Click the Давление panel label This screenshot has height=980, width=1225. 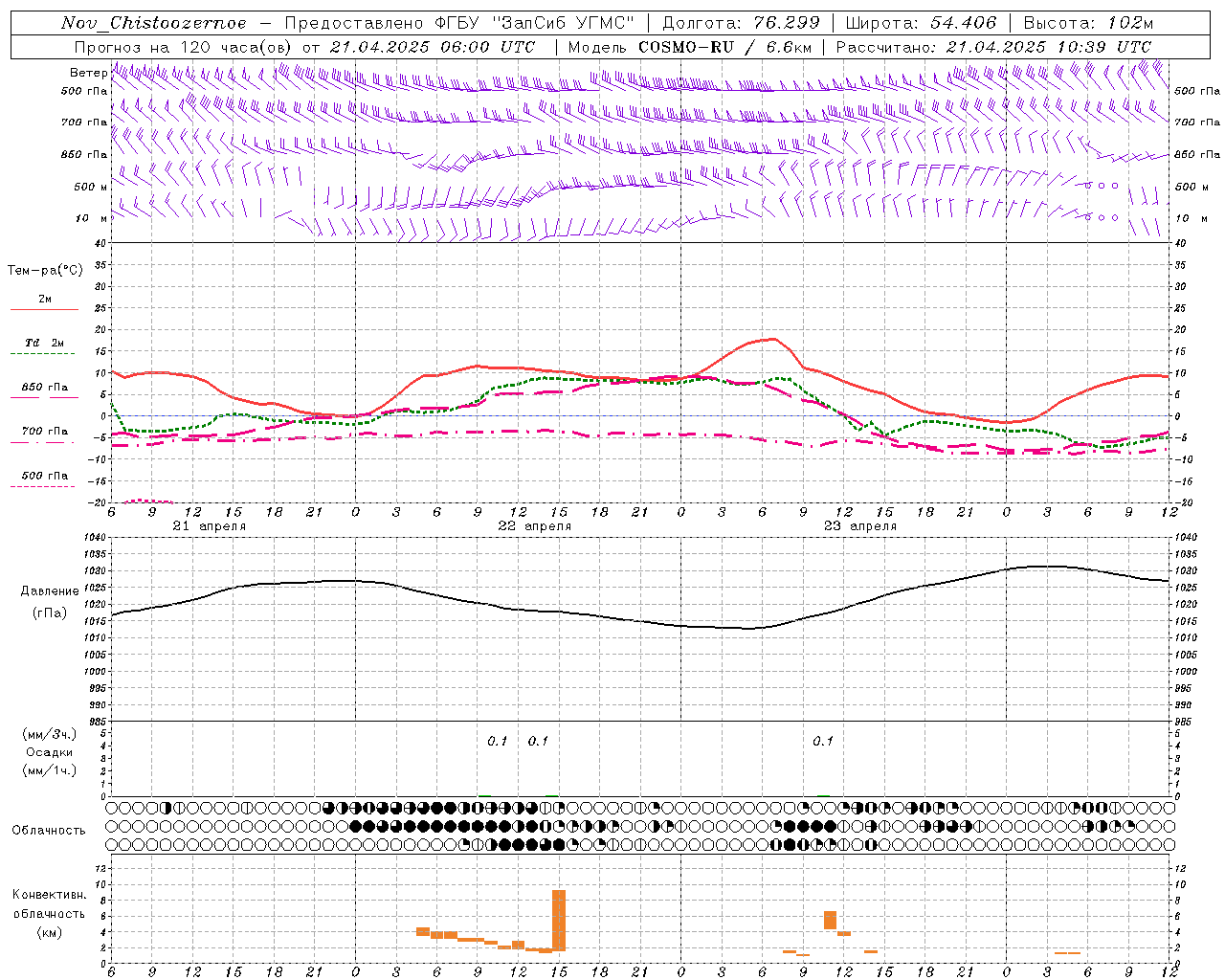click(x=49, y=591)
